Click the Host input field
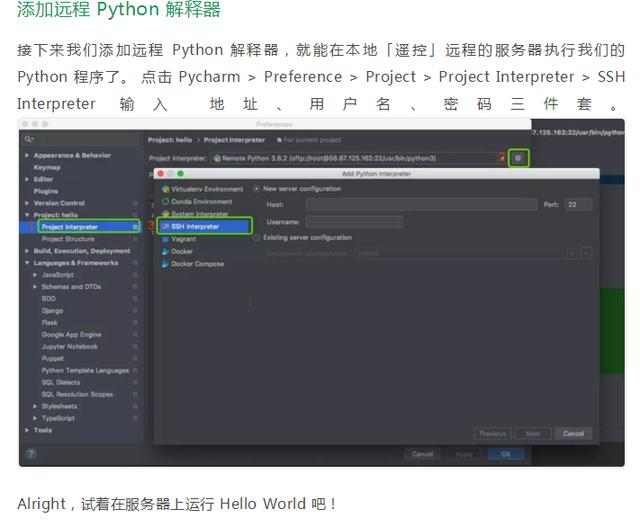The width and height of the screenshot is (640, 527). tap(421, 205)
